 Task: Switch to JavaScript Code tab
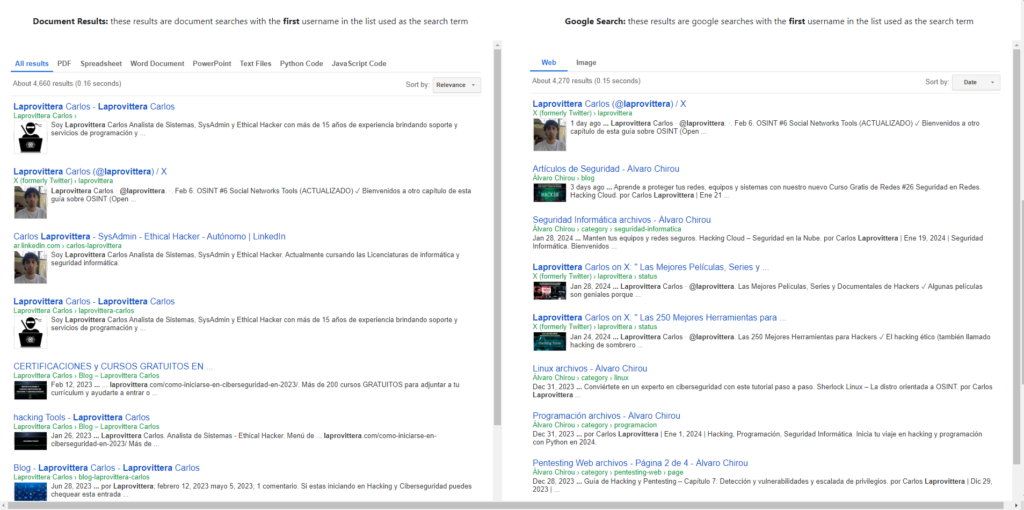pyautogui.click(x=359, y=63)
